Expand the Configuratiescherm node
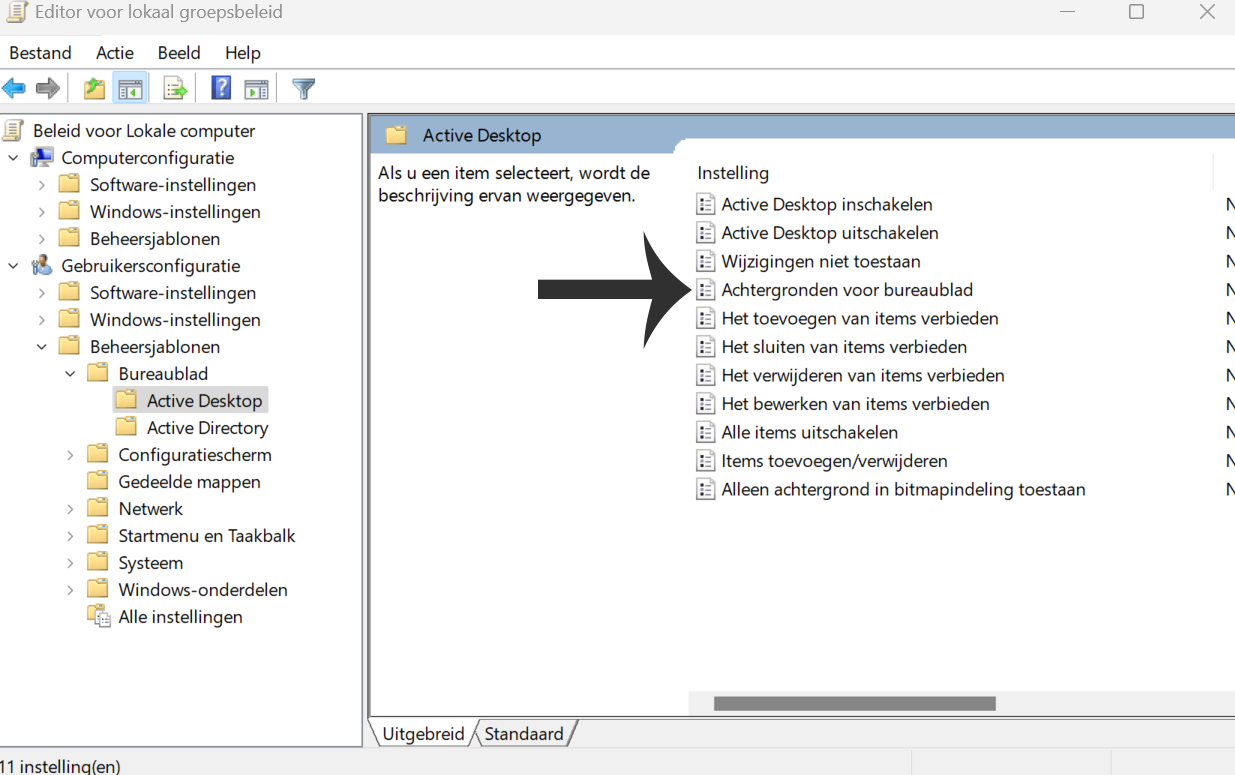The width and height of the screenshot is (1235, 775). 70,455
